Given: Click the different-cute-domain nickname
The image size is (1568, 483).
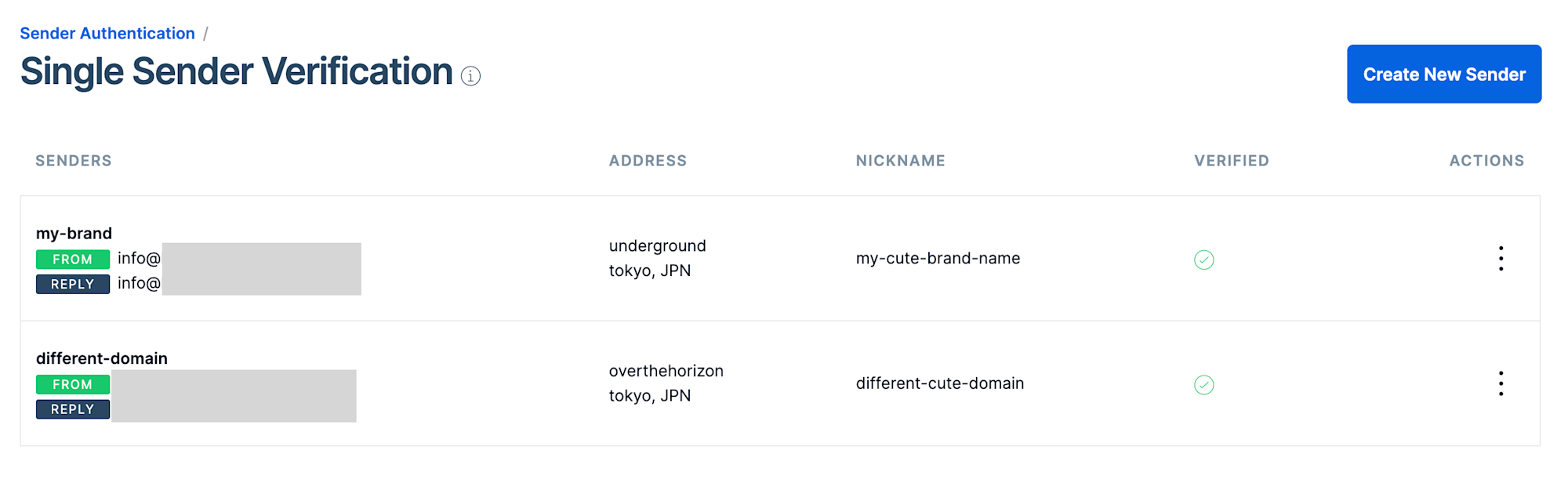Looking at the screenshot, I should [939, 383].
